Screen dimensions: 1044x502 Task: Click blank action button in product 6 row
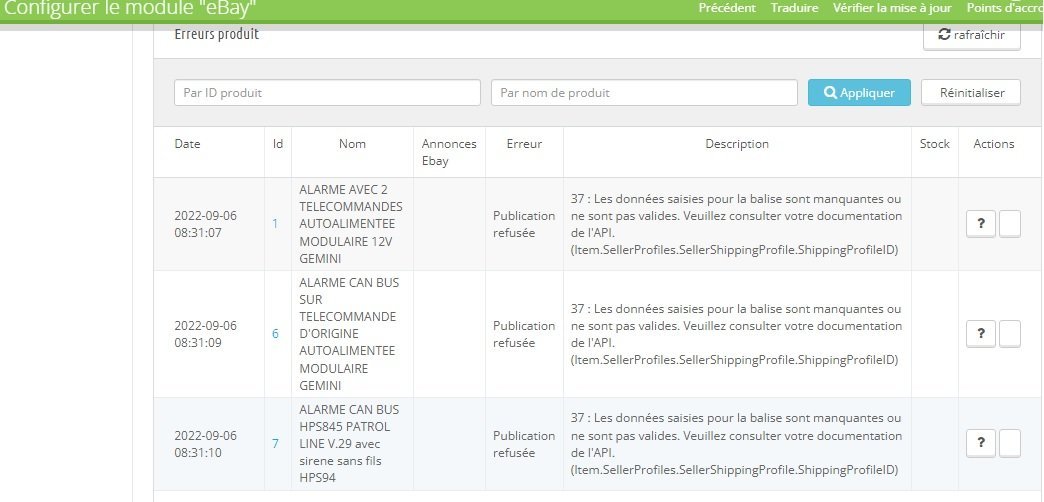[x=1010, y=334]
